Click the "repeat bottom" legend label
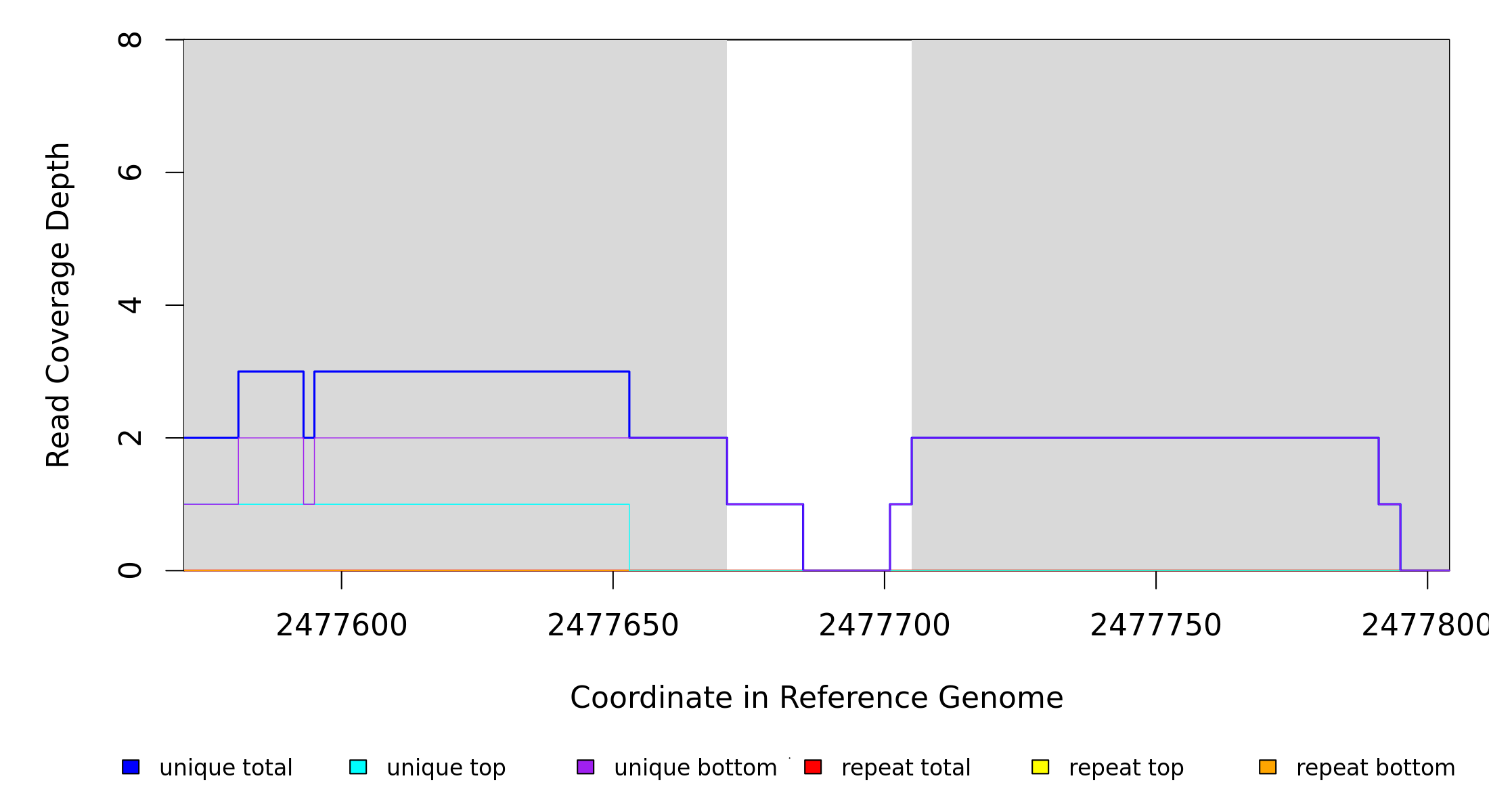Viewport: 1489px width, 812px height. 1375,768
